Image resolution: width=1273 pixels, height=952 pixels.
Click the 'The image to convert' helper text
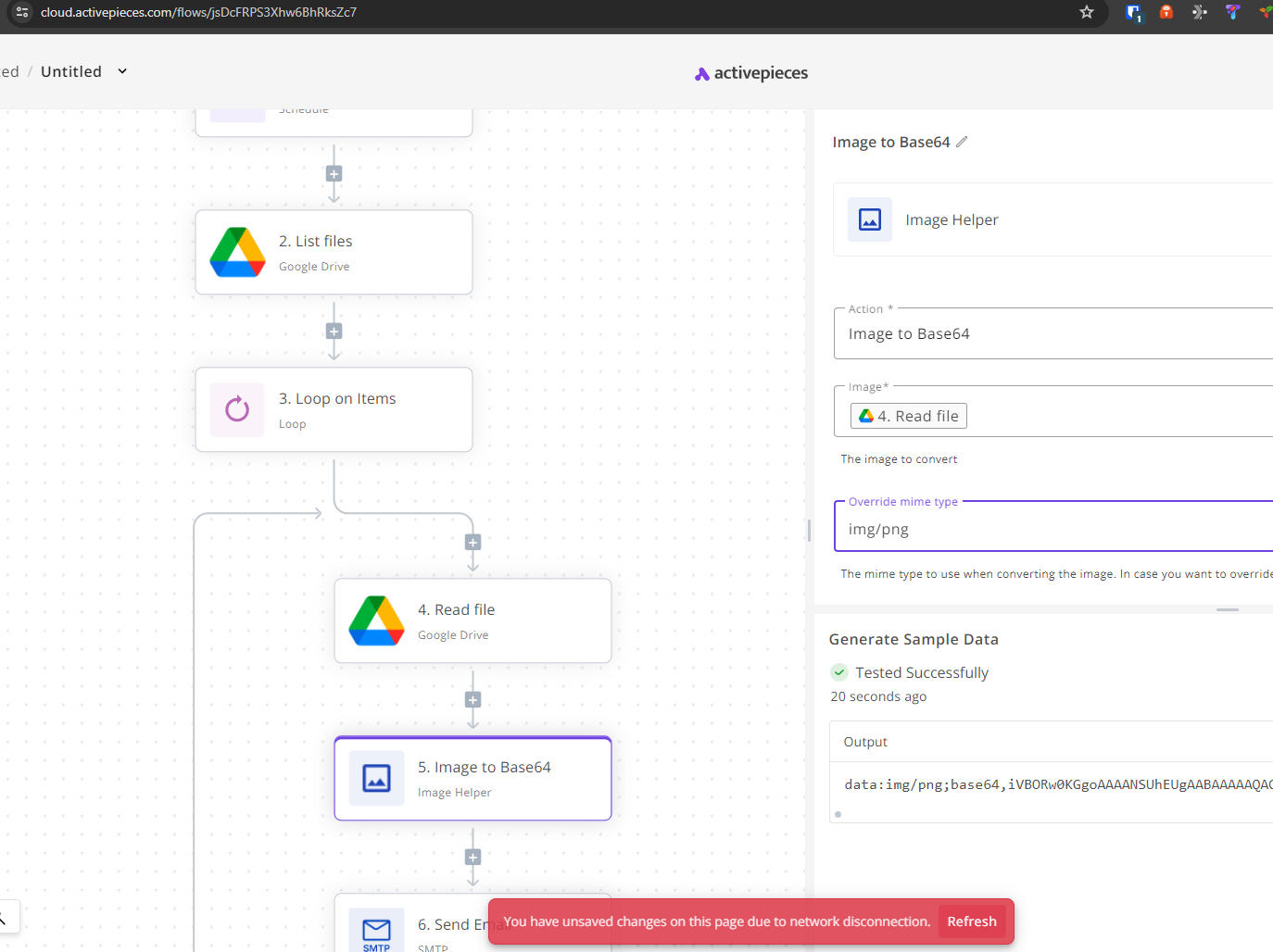pos(899,459)
